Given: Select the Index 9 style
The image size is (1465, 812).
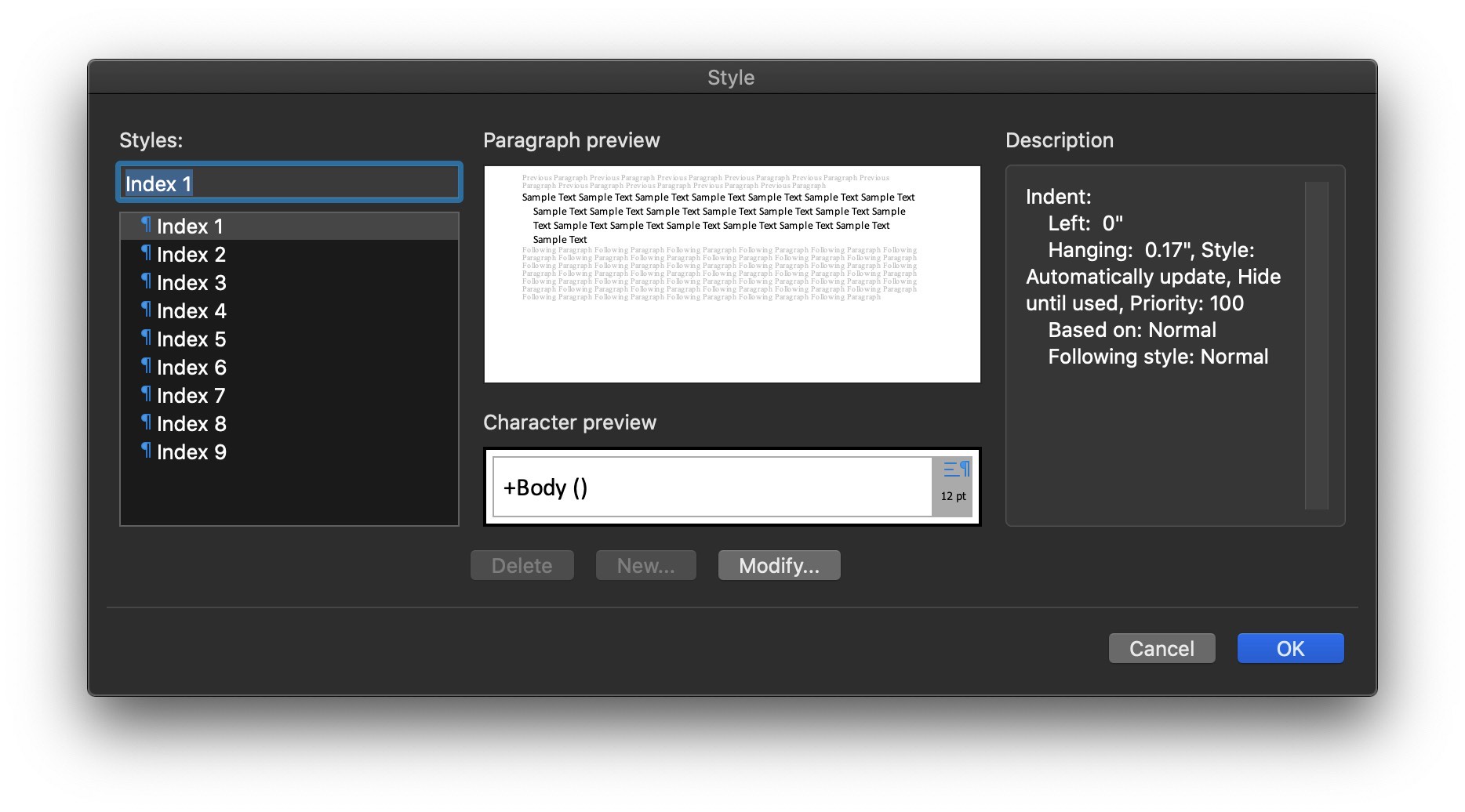Looking at the screenshot, I should (x=191, y=451).
